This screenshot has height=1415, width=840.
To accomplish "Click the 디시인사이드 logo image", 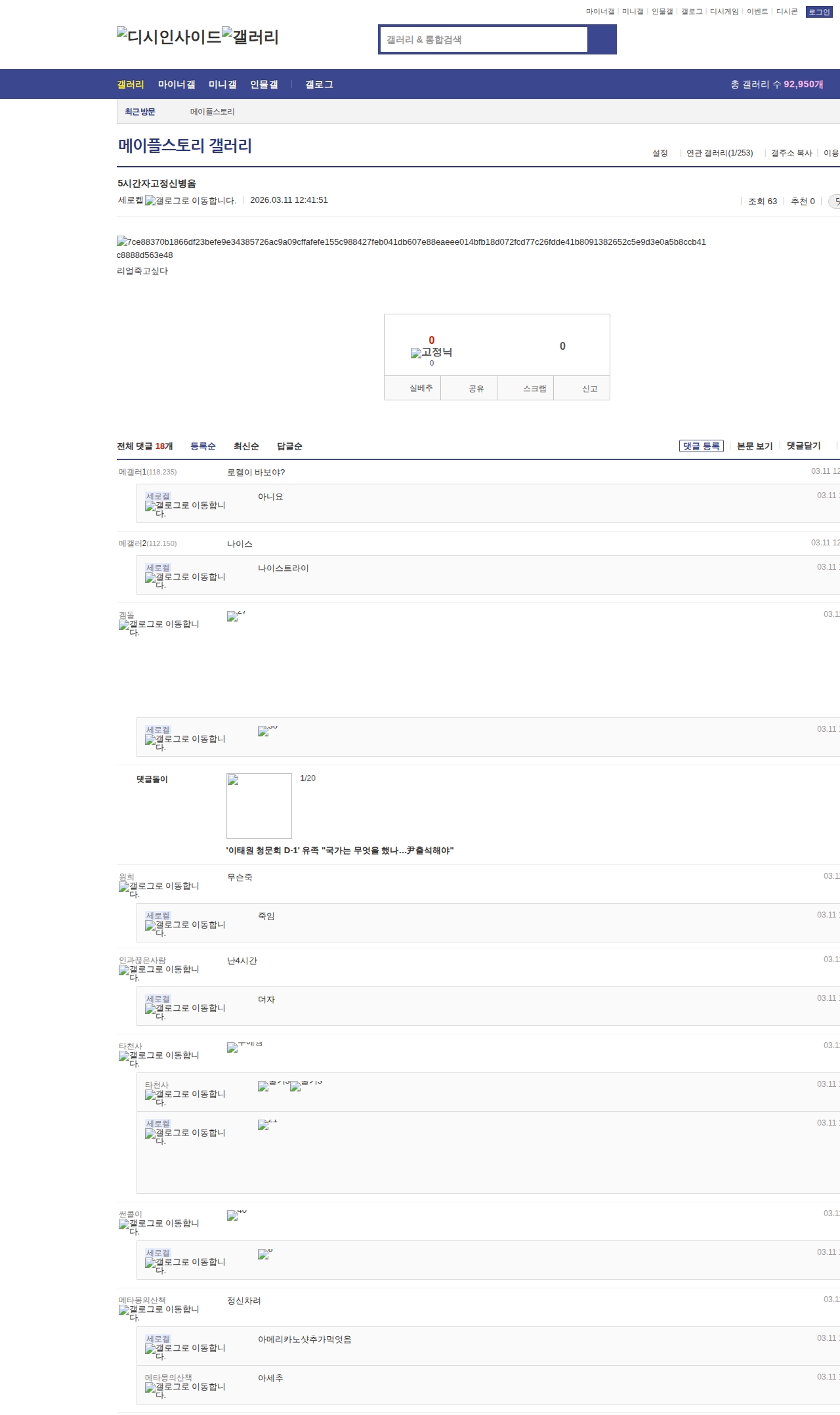I will (169, 37).
